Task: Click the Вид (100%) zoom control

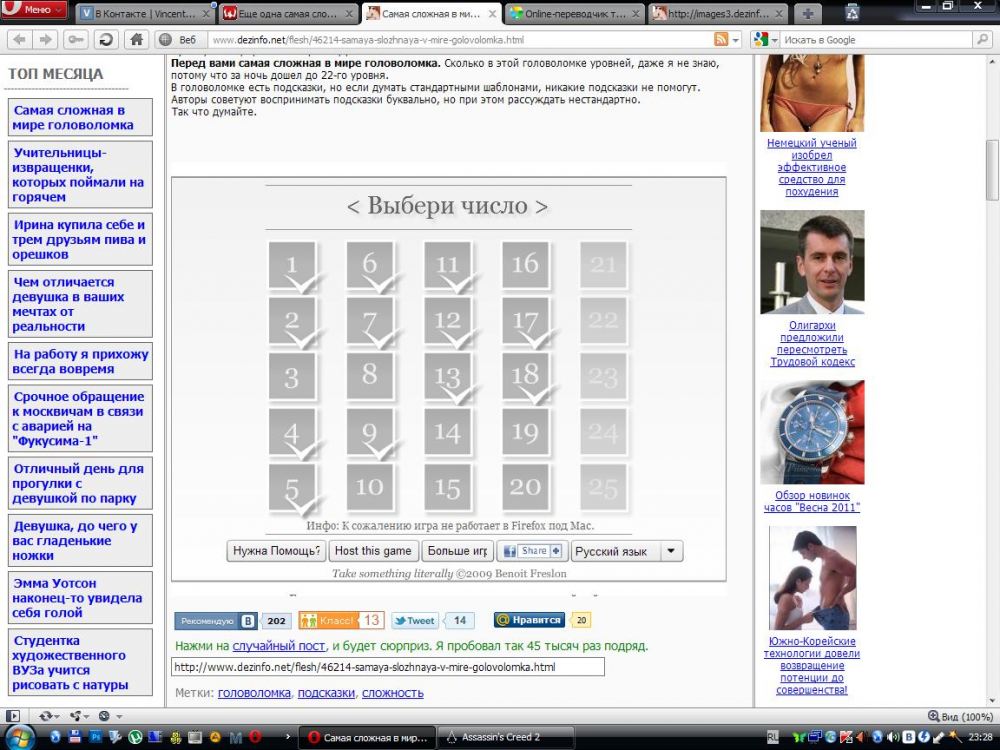Action: [x=960, y=716]
